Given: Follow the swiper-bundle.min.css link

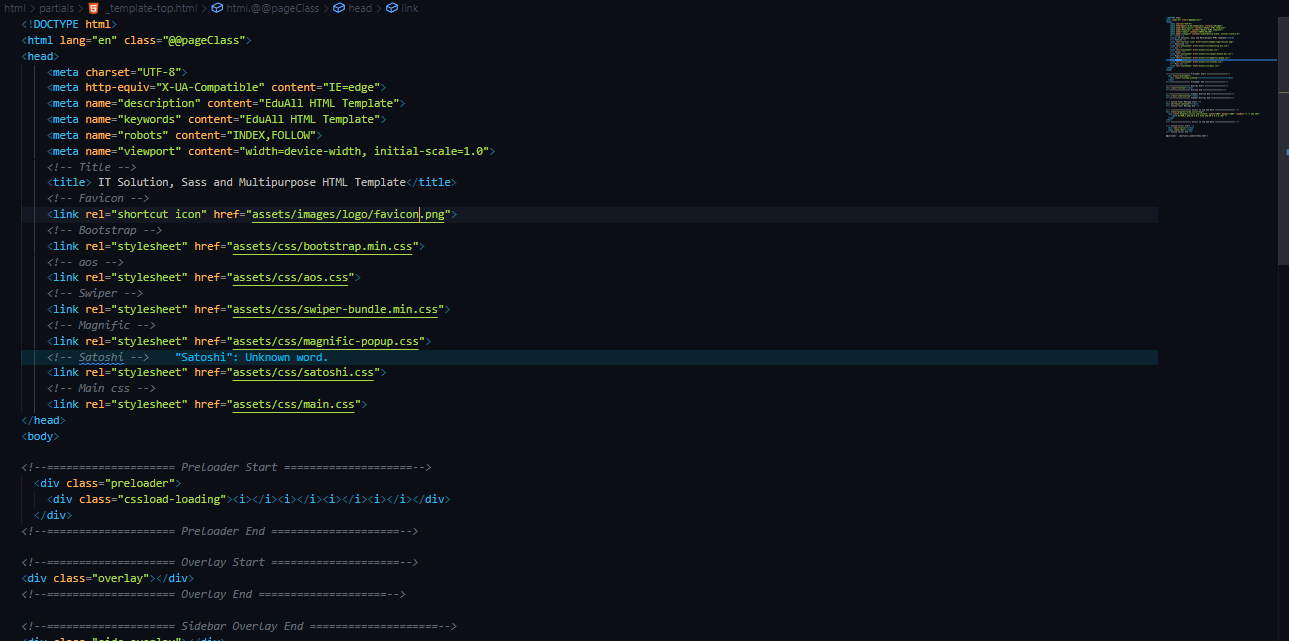Looking at the screenshot, I should click(336, 309).
